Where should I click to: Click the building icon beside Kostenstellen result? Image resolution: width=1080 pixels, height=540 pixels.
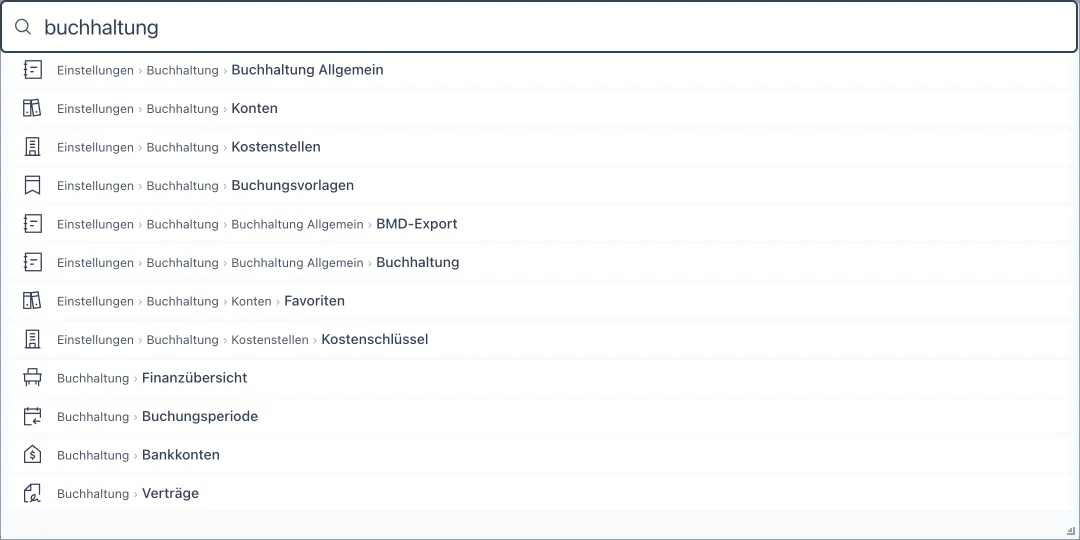tap(32, 147)
